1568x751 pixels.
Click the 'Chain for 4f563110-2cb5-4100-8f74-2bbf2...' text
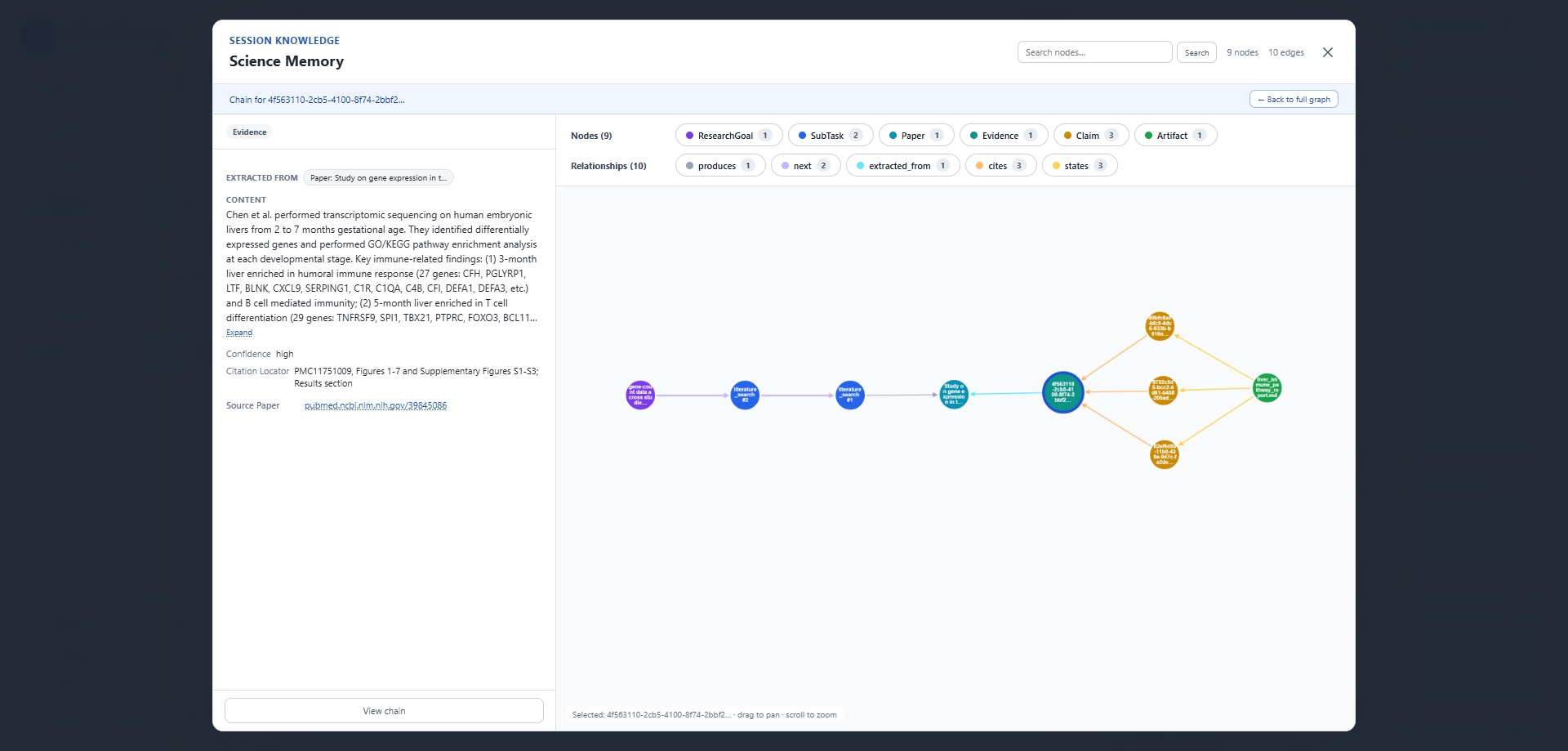point(317,100)
